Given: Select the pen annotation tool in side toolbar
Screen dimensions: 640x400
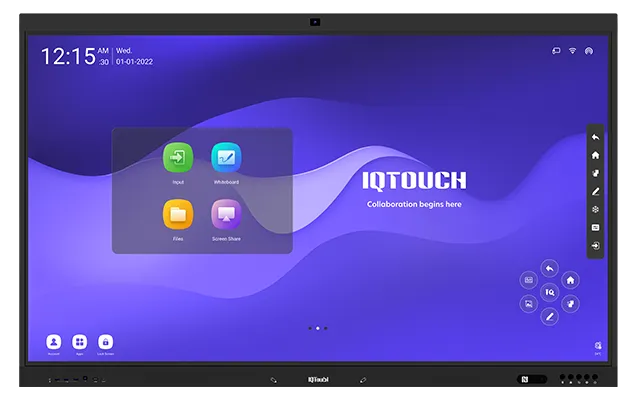Looking at the screenshot, I should 595,191.
